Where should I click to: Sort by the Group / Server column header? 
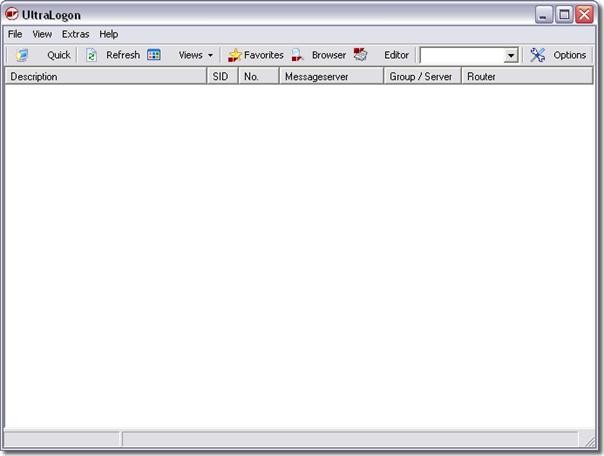coord(423,76)
